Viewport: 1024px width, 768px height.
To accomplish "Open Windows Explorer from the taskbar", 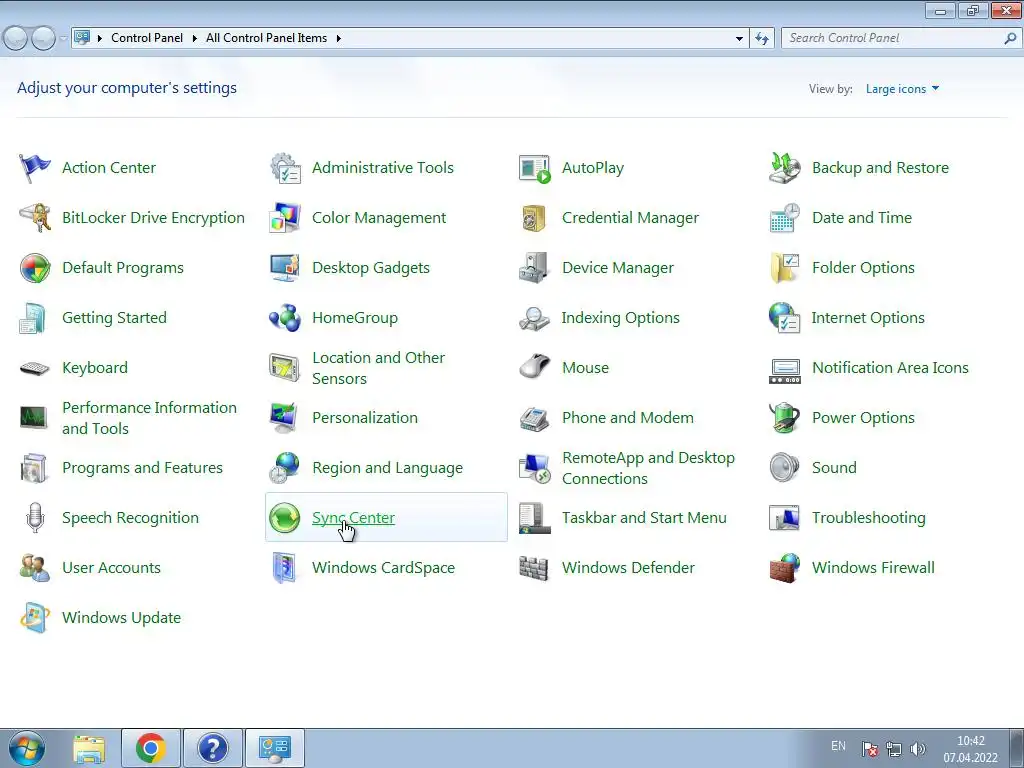I will pyautogui.click(x=89, y=748).
